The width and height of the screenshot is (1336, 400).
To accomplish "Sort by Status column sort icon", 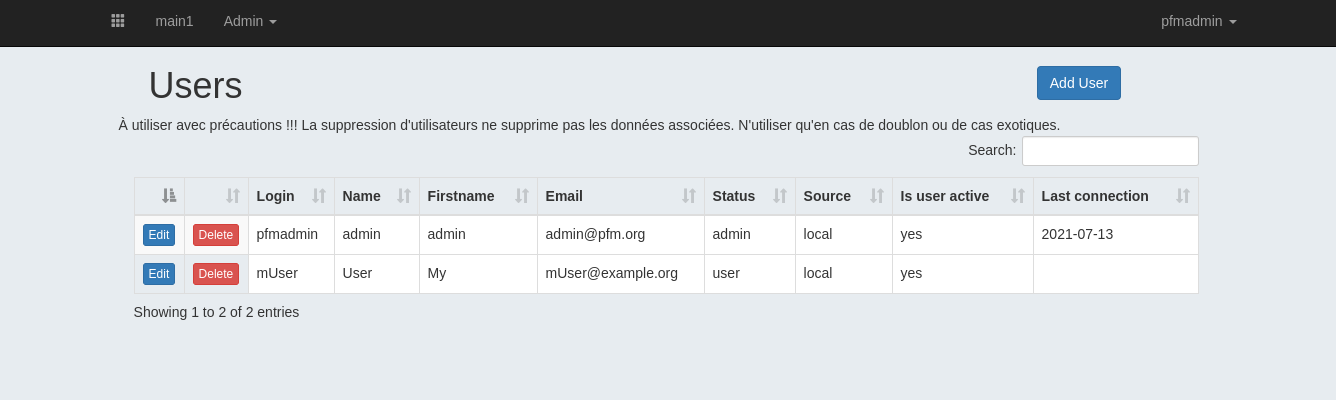I will (780, 196).
